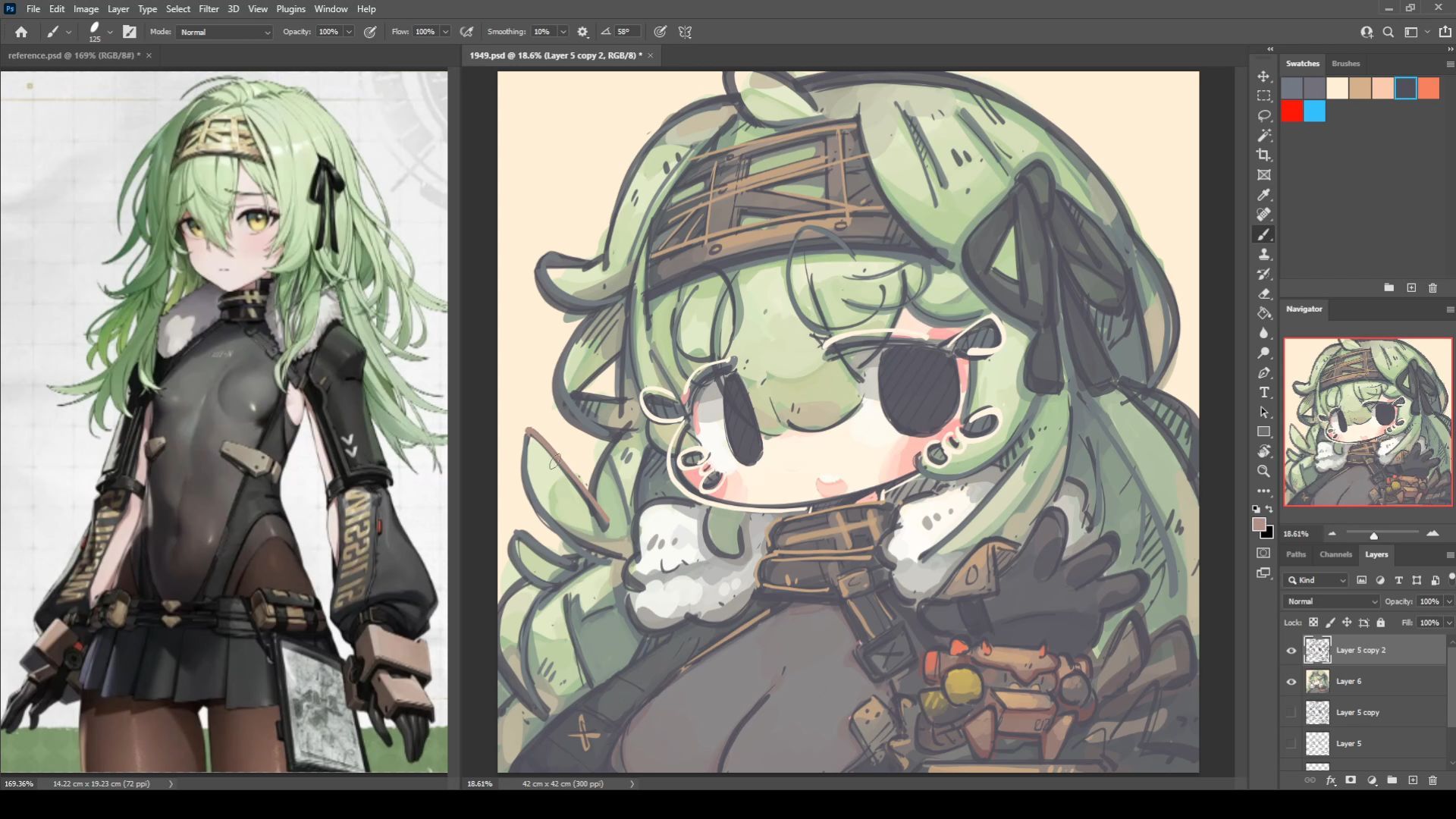Select the Rectangle shape tool
Viewport: 1456px width, 819px height.
point(1263,431)
